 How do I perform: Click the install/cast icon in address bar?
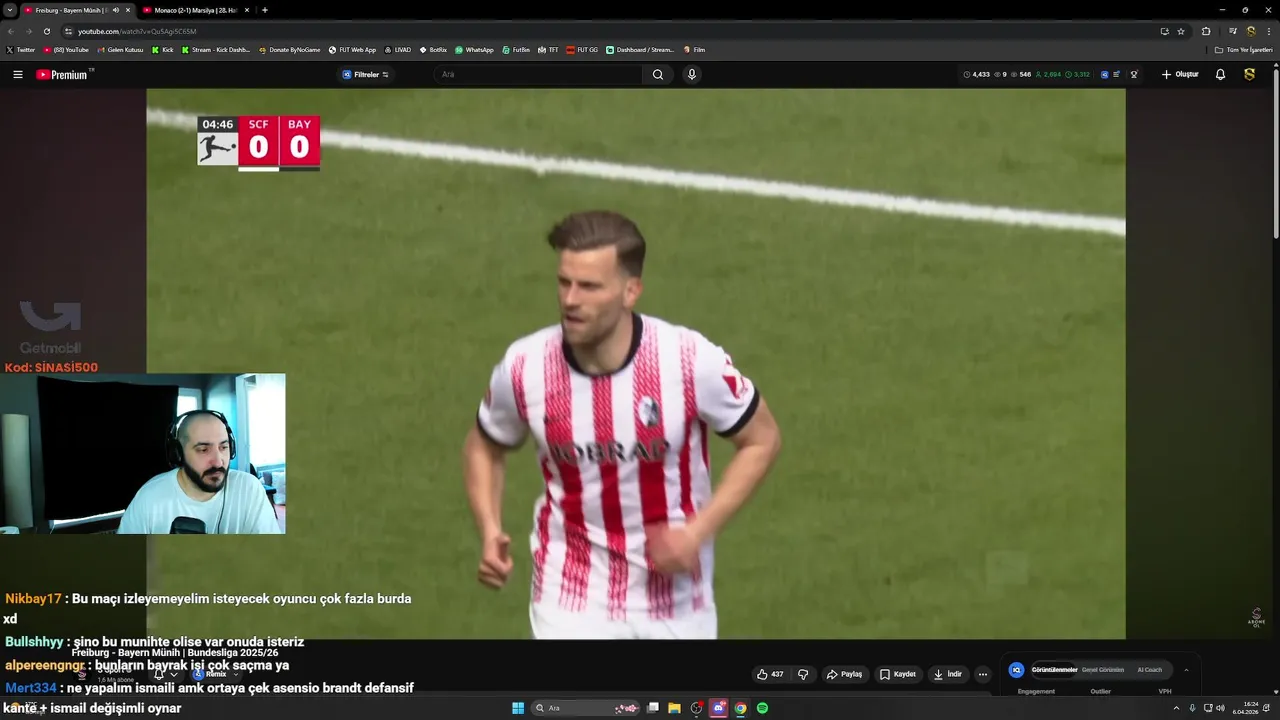point(1164,31)
